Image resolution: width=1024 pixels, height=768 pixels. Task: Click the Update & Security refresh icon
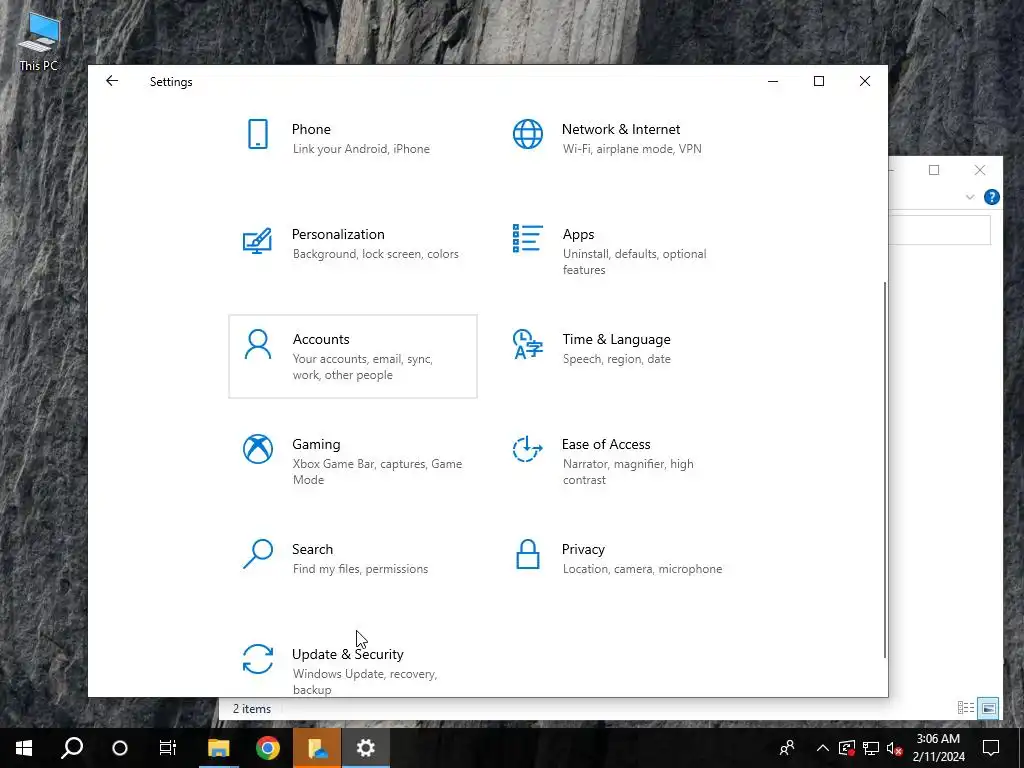tap(258, 659)
